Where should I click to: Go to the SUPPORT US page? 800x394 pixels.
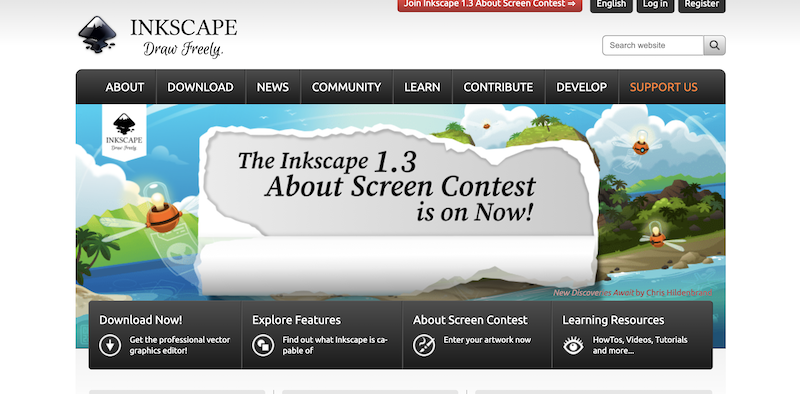click(x=663, y=87)
